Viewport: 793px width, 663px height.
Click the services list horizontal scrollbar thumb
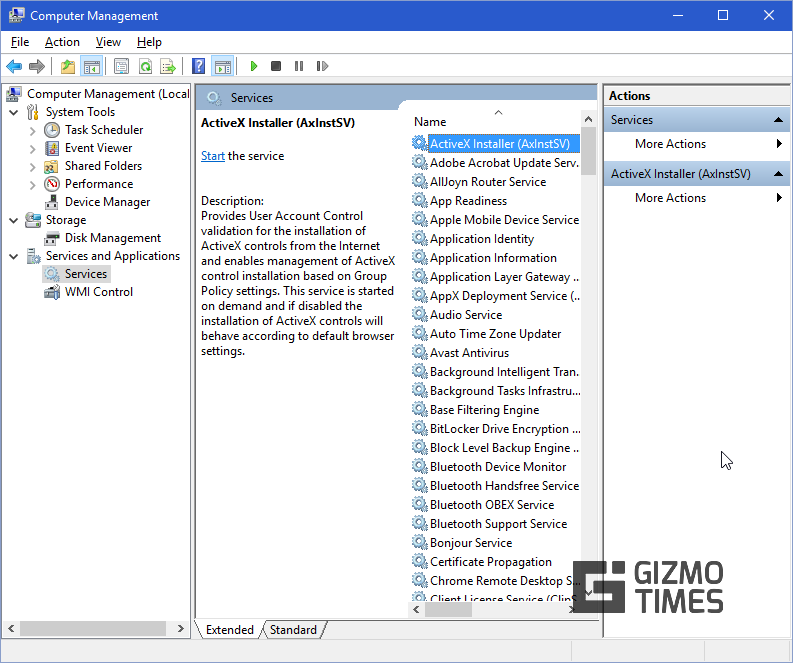[449, 610]
